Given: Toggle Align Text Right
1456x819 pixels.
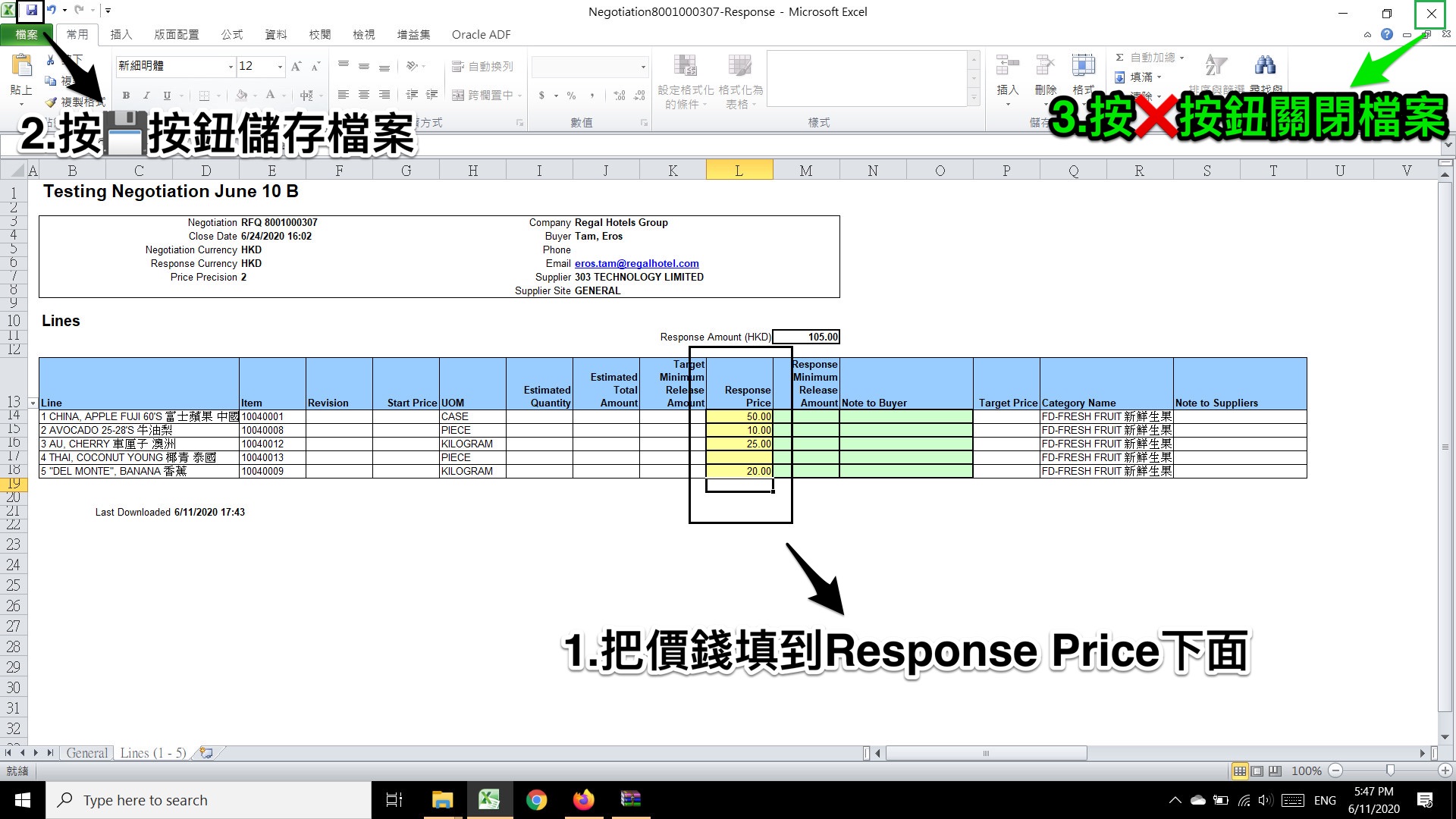Looking at the screenshot, I should (x=384, y=95).
